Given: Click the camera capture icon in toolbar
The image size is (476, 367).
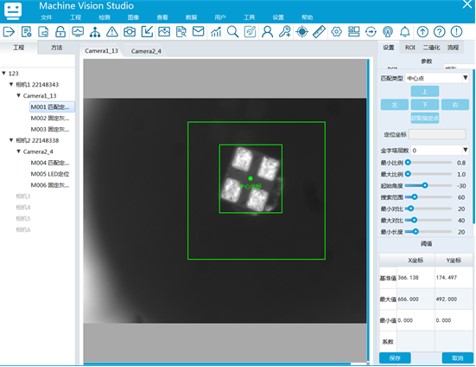Looking at the screenshot, I should (x=129, y=32).
